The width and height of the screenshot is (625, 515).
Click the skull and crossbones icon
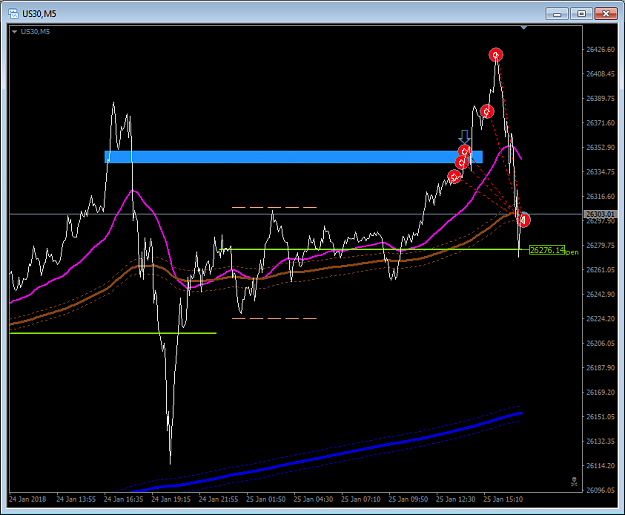[x=574, y=481]
